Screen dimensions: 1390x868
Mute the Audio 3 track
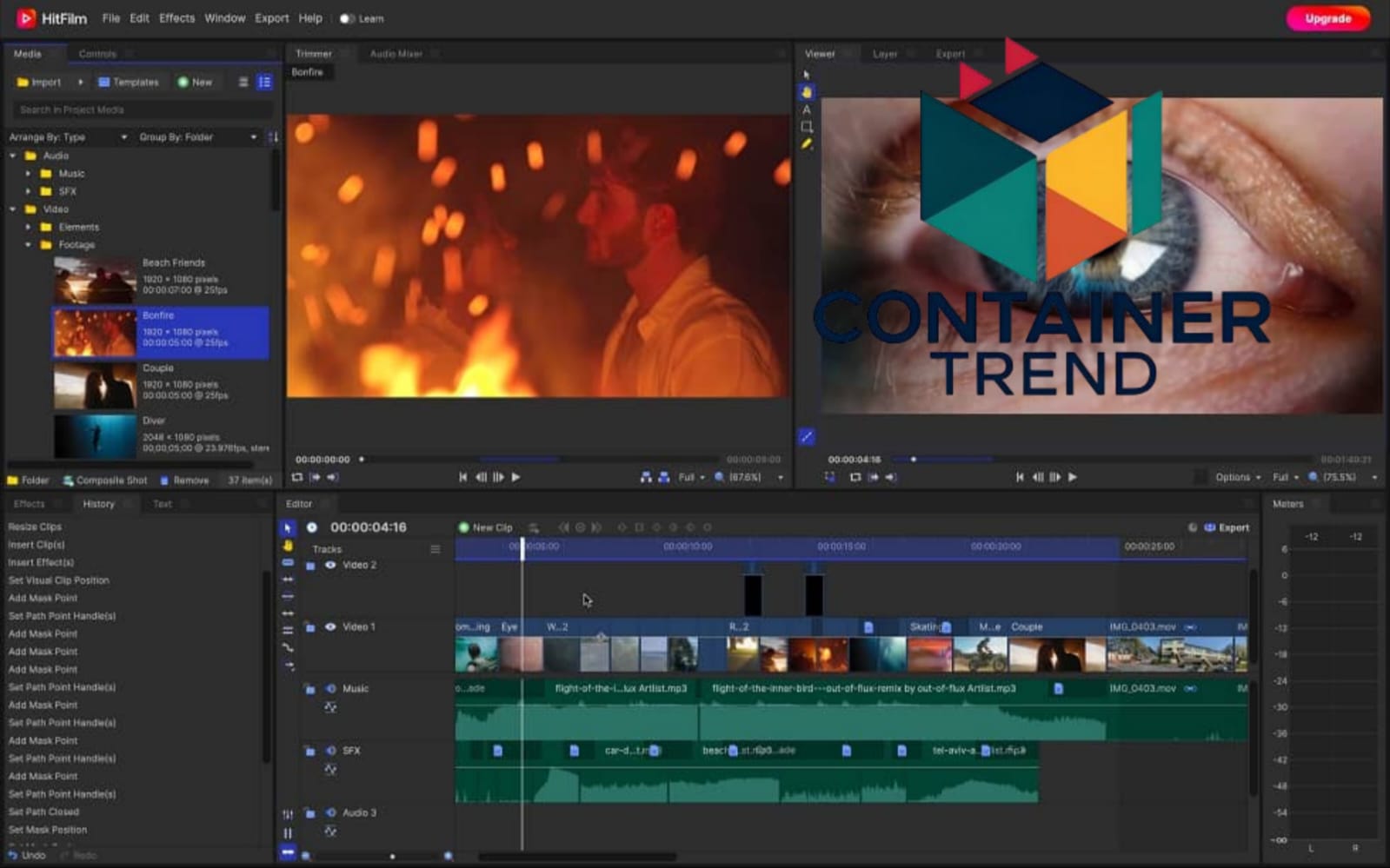(330, 812)
